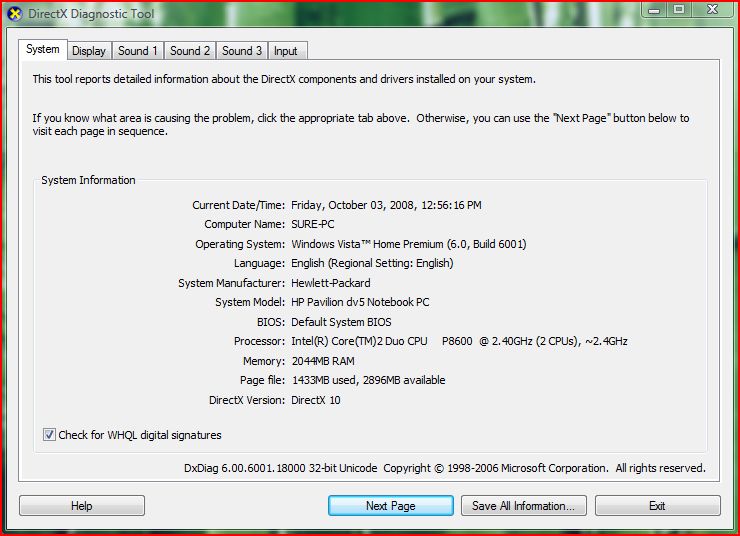This screenshot has height=536, width=740.
Task: Close the window with the X button
Action: click(x=713, y=10)
